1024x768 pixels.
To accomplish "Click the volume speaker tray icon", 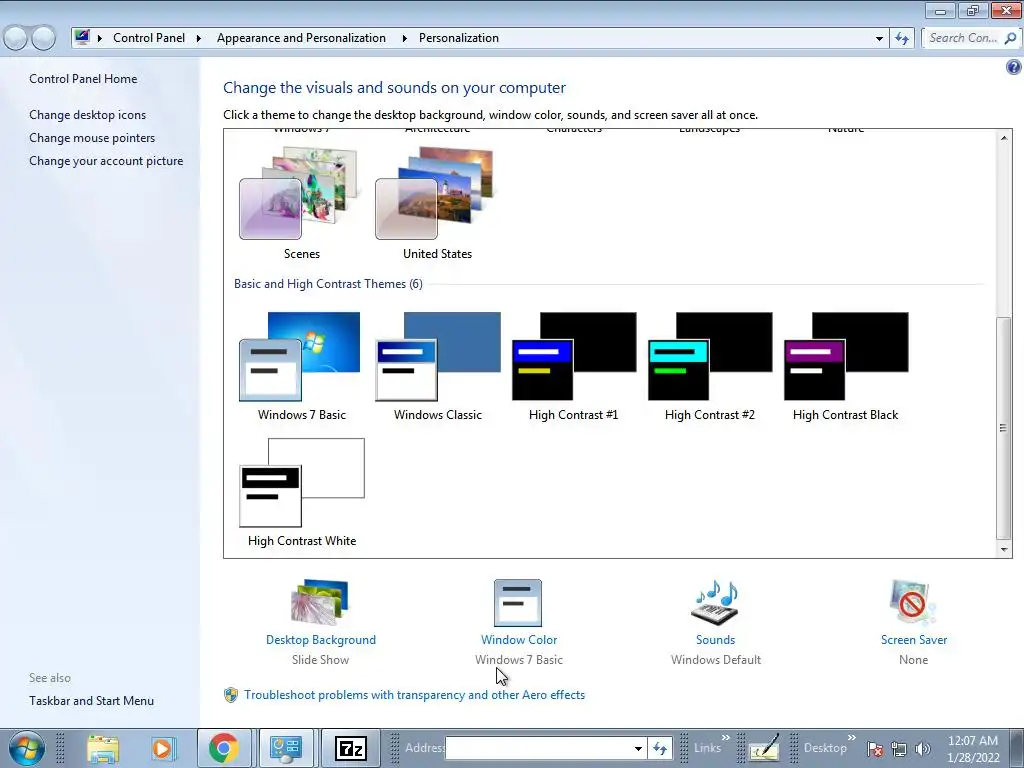I will [922, 749].
